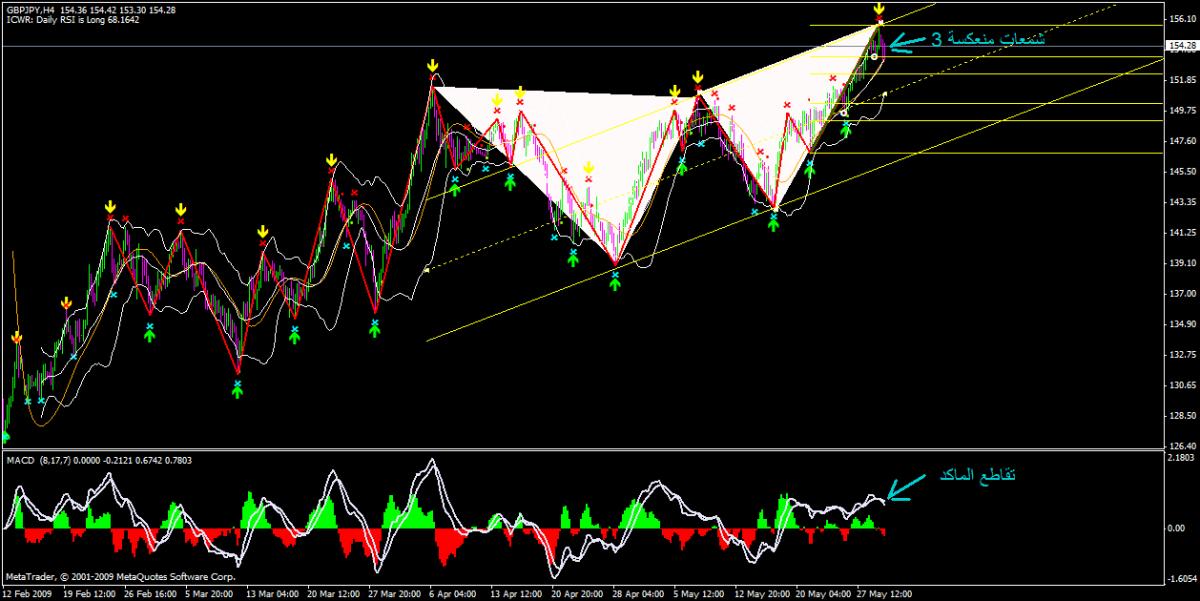
Task: Select the yellow down arrow above the 6 Apr peak
Action: point(432,66)
